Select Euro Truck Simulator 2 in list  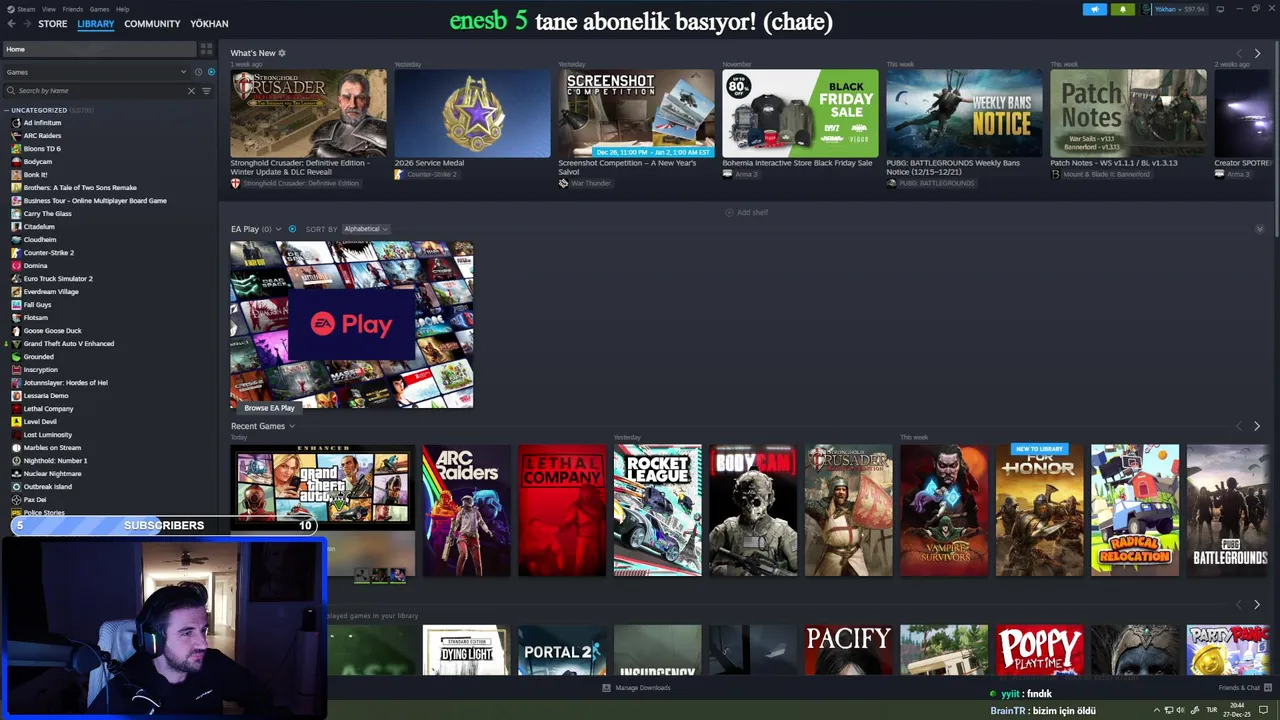coord(58,279)
